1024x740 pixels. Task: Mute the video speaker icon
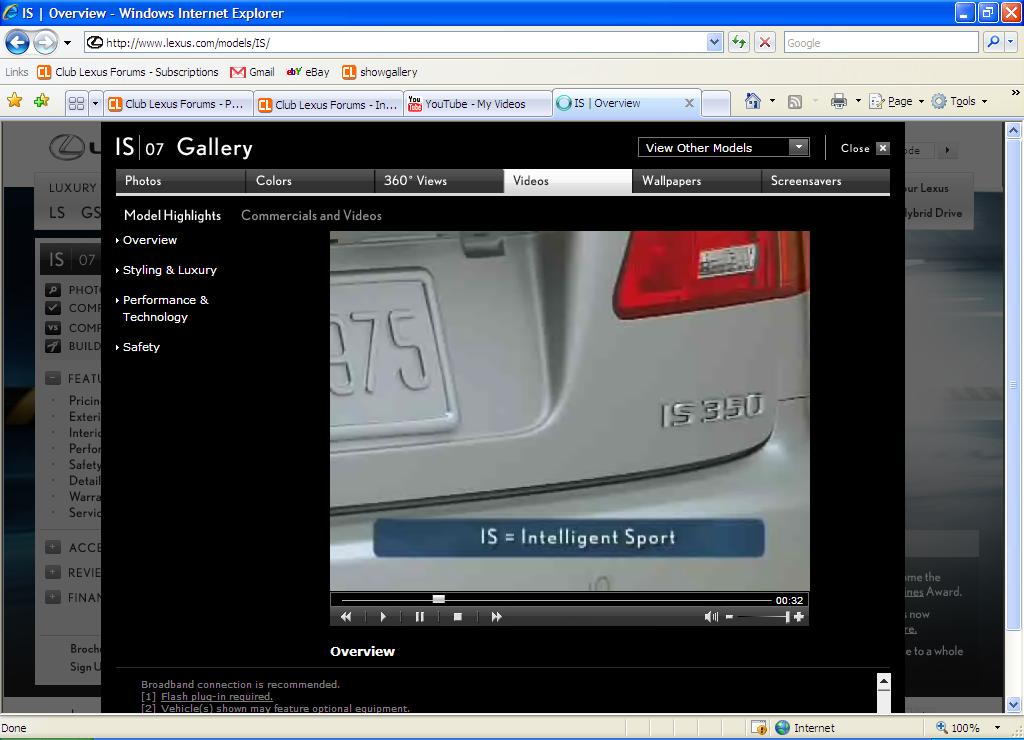pos(711,617)
